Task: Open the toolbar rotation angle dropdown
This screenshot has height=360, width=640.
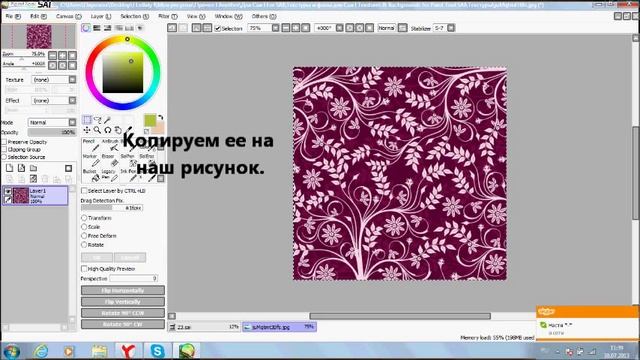Action: coord(340,28)
